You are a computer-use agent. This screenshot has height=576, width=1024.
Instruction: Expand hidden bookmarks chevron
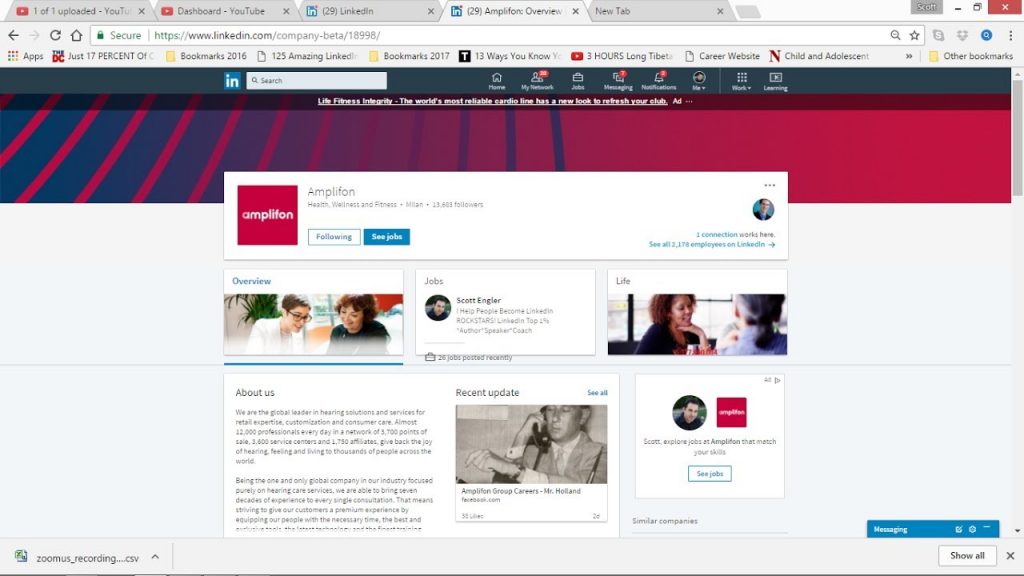click(x=908, y=56)
